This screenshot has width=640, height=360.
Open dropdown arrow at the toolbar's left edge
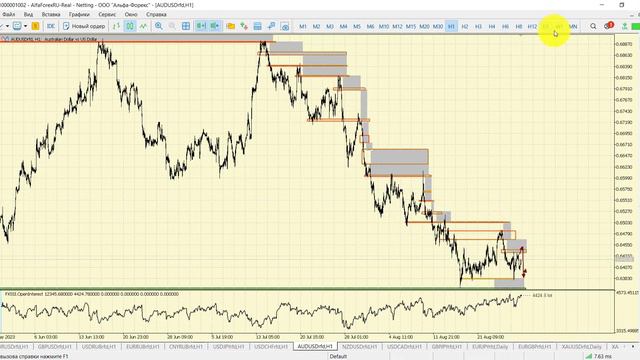(7, 26)
